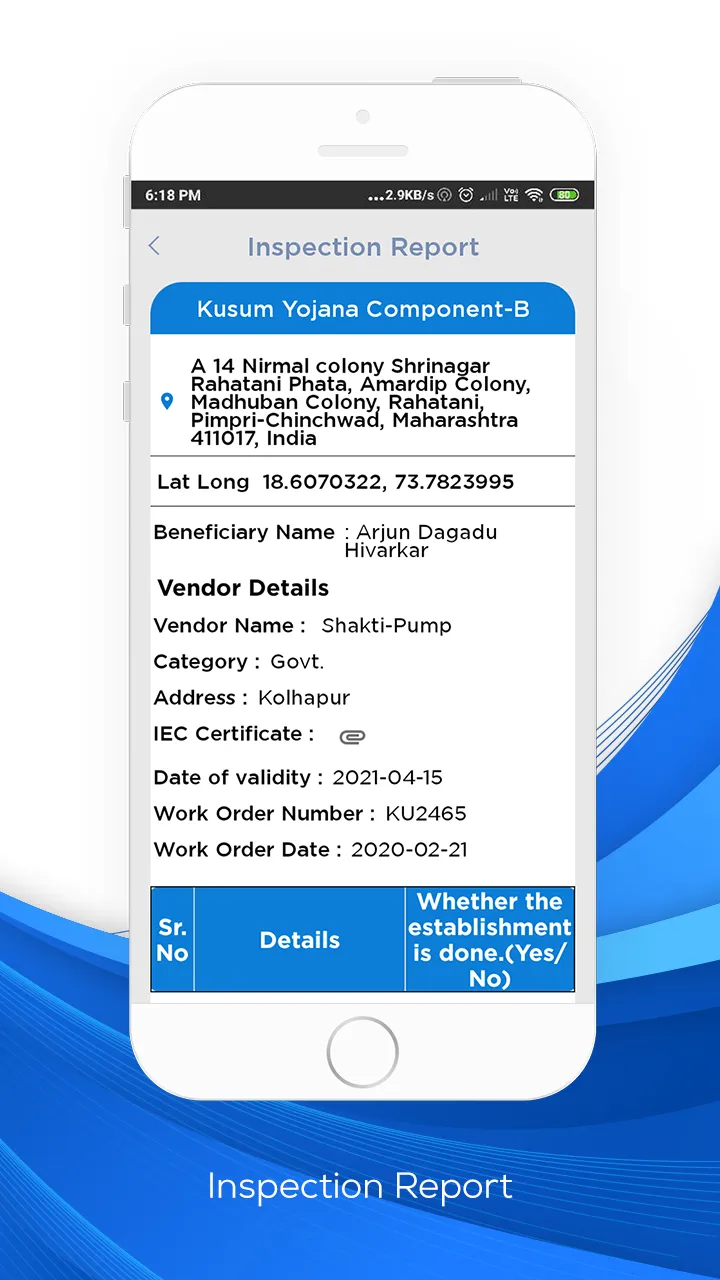720x1280 pixels.
Task: Select the Lat Long label
Action: click(203, 482)
